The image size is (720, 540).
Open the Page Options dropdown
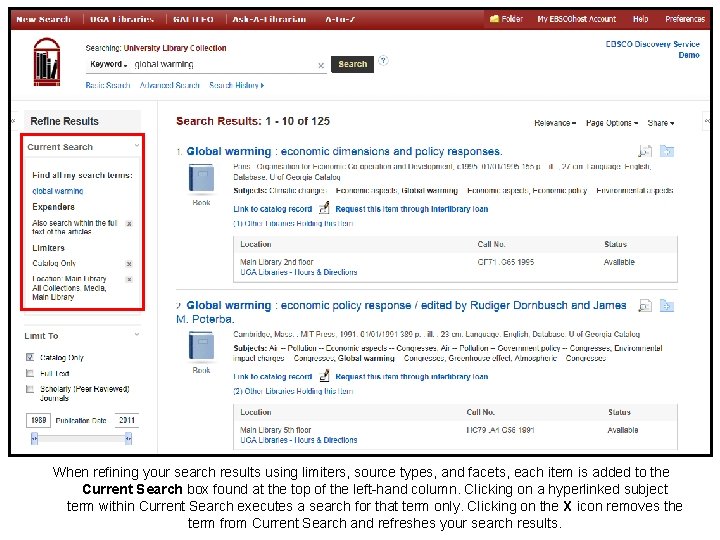tap(612, 123)
